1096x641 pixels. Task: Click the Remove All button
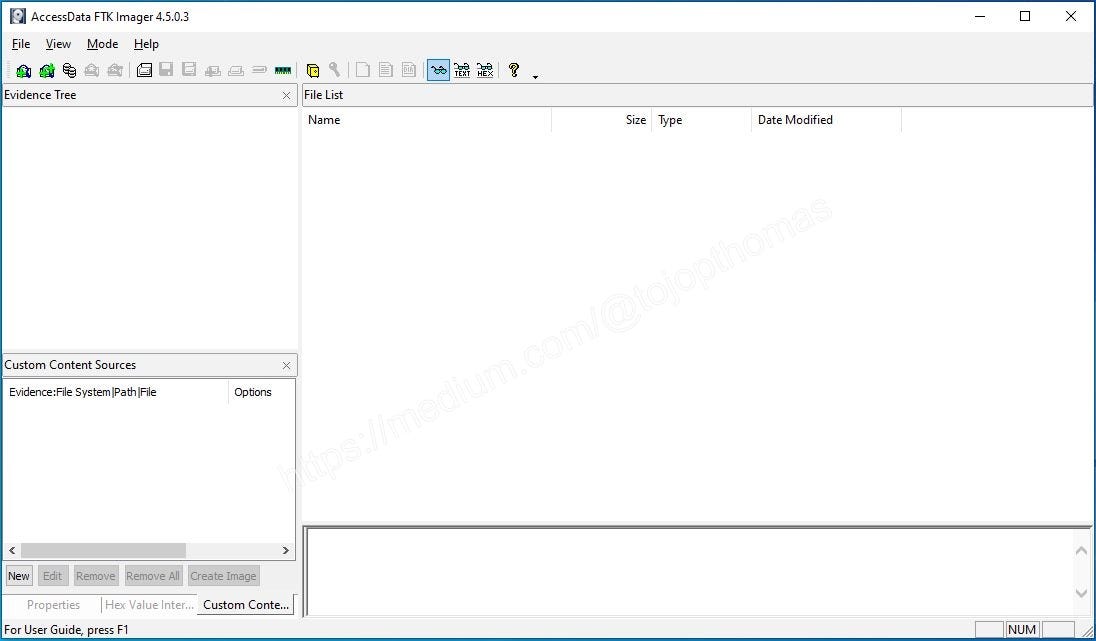[153, 576]
